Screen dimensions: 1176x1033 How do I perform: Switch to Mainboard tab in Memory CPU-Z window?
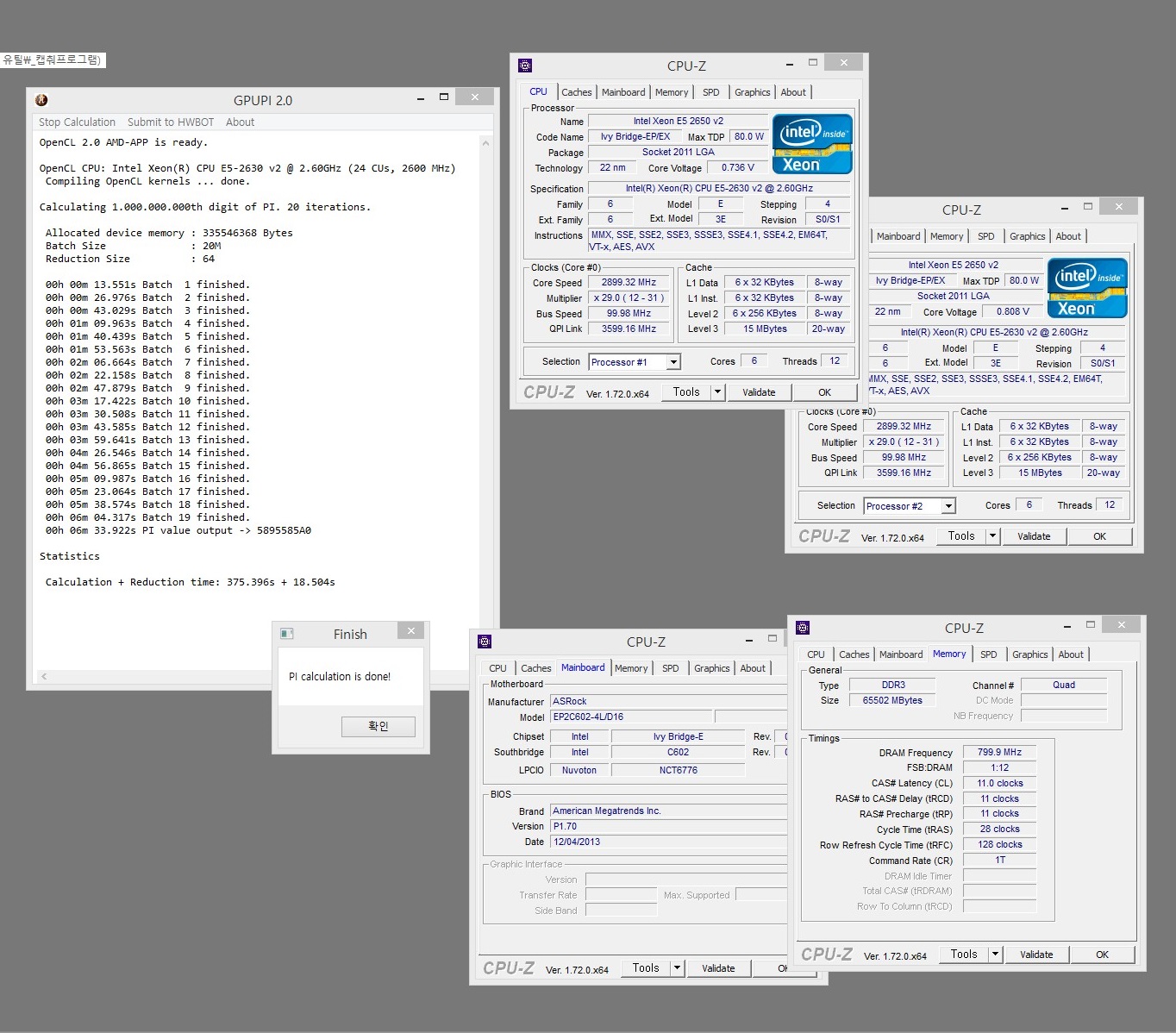(901, 654)
